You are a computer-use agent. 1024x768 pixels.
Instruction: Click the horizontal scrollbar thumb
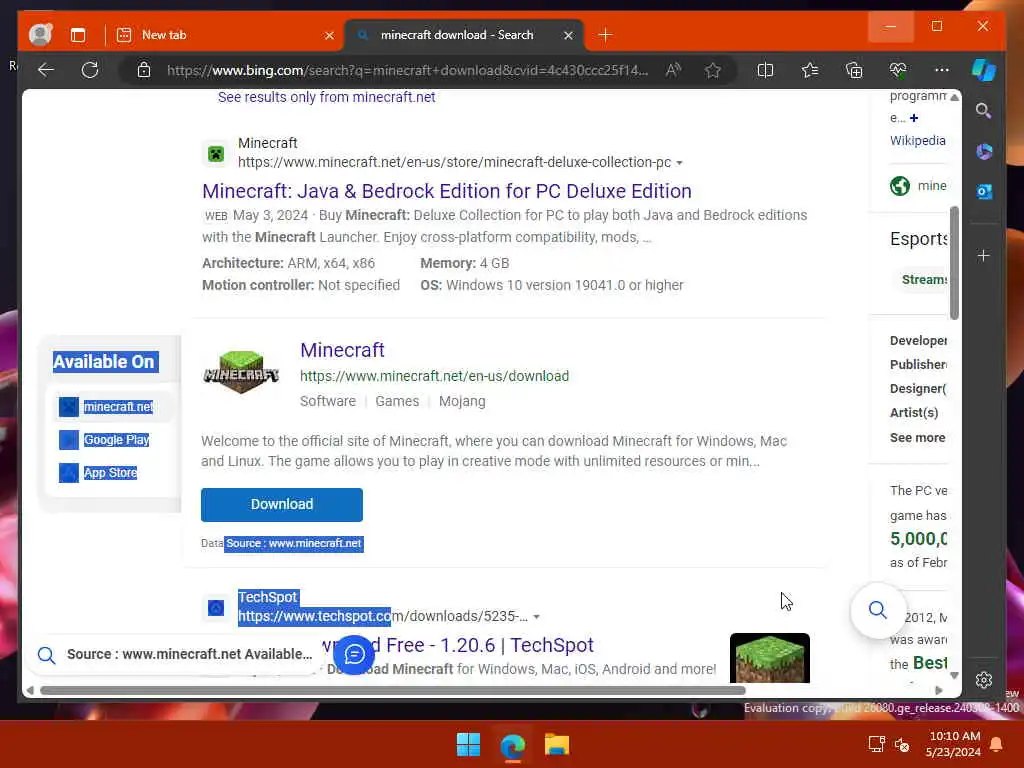pyautogui.click(x=392, y=690)
